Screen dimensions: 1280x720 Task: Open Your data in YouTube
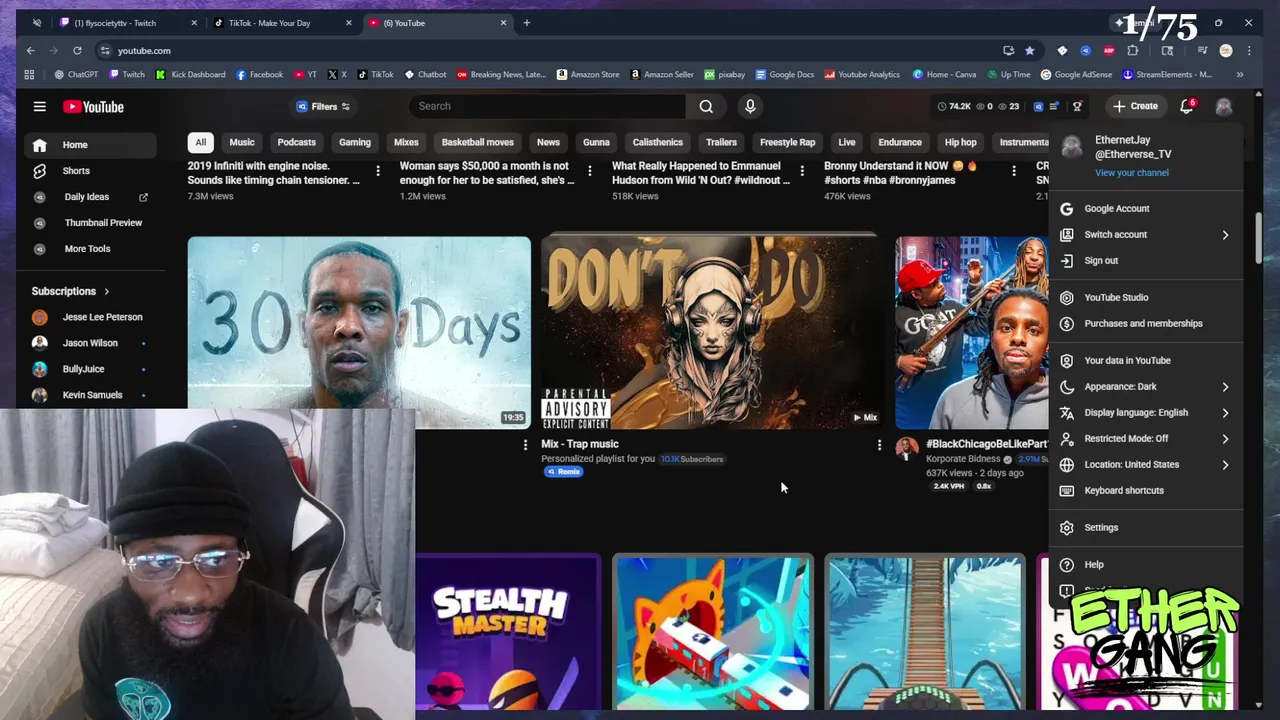(x=1146, y=361)
